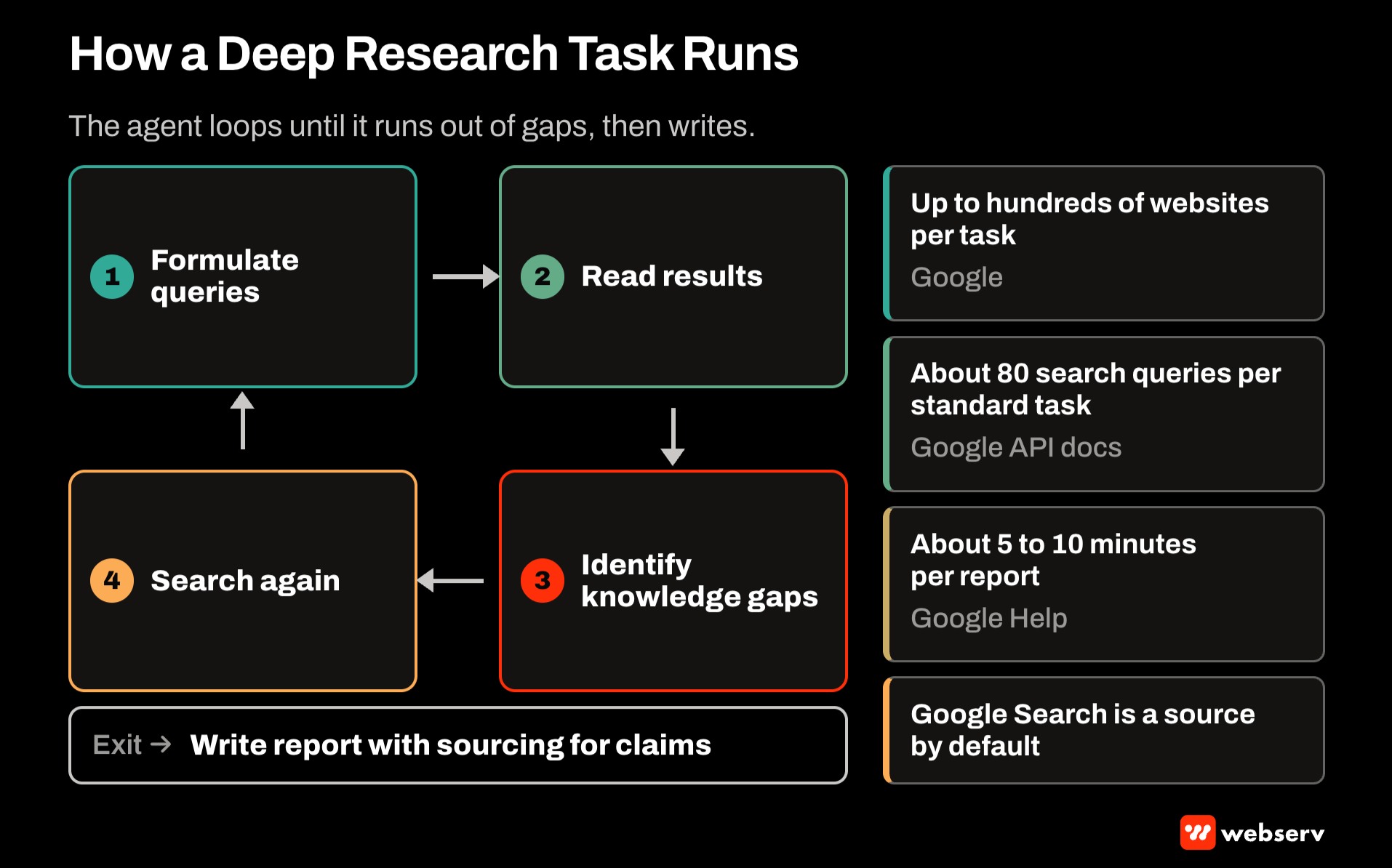
Task: Select the Formulate queries step box
Action: point(243,276)
